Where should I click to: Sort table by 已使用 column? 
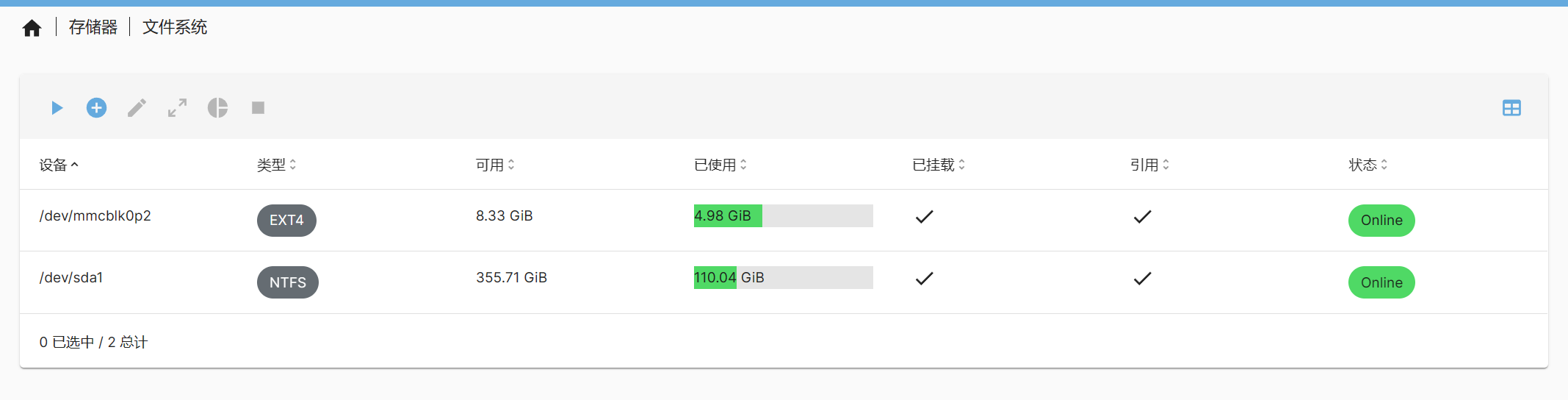[720, 165]
